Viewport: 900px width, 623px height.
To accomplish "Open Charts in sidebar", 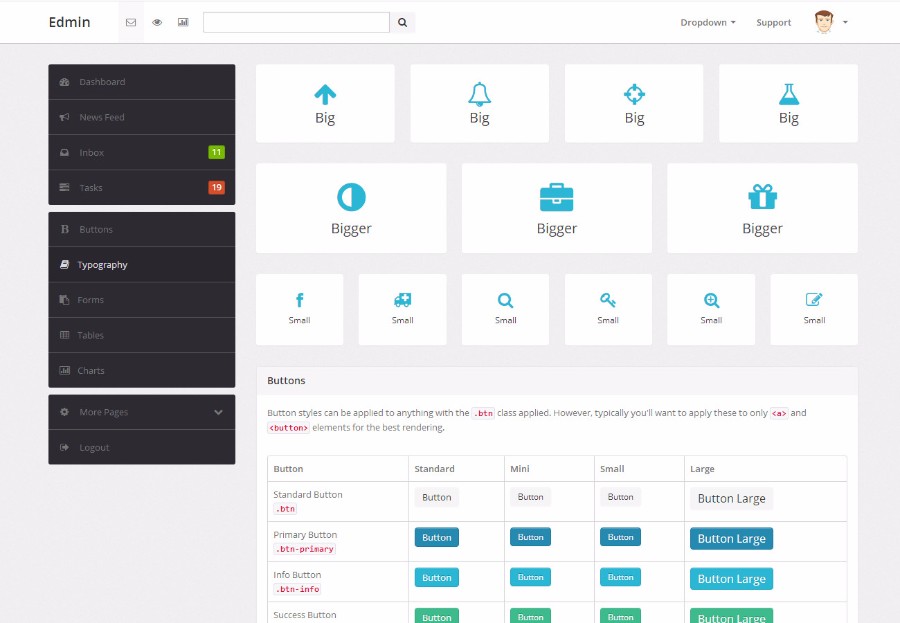I will click(142, 370).
